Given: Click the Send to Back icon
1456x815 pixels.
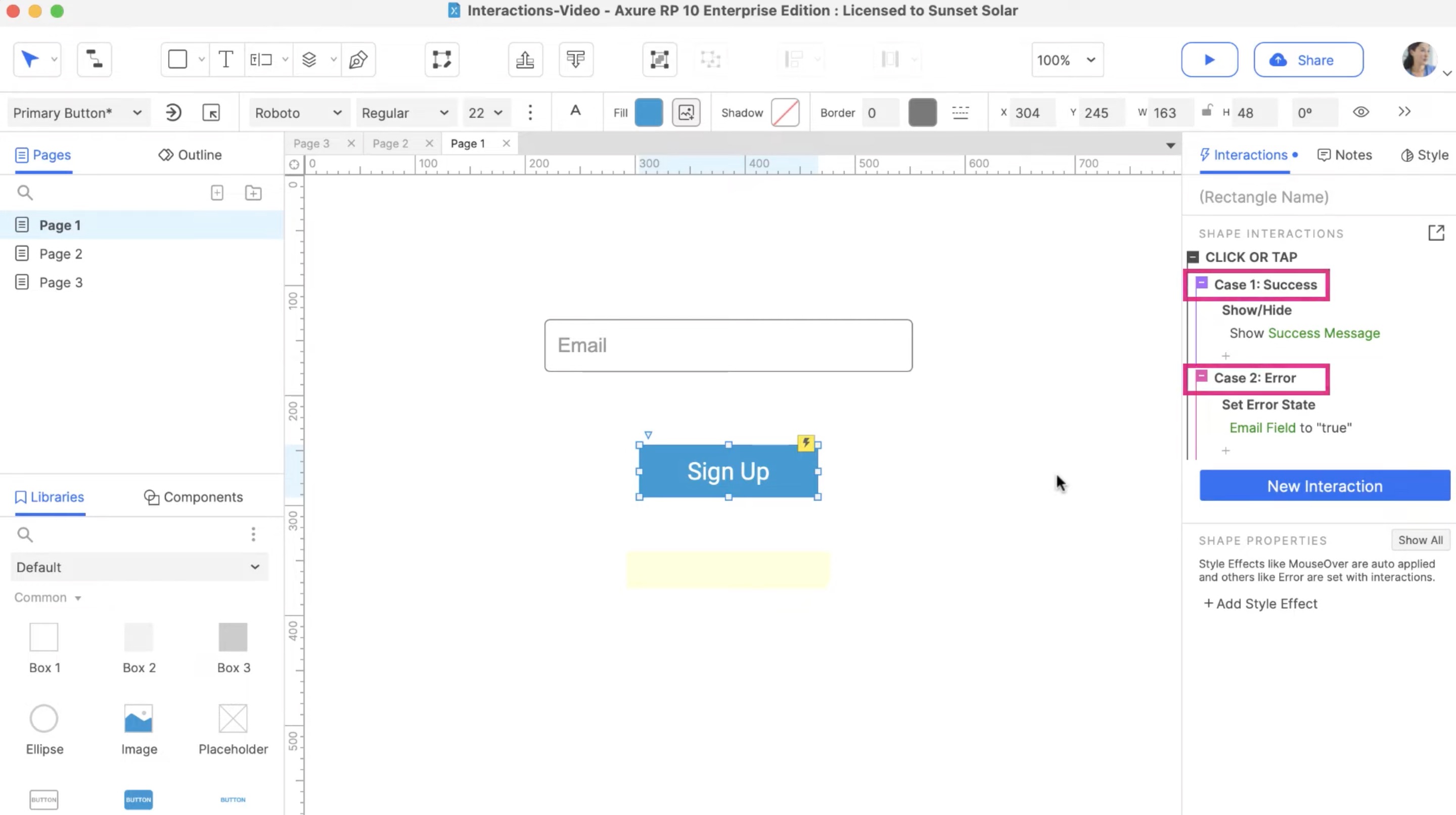Looking at the screenshot, I should point(575,59).
